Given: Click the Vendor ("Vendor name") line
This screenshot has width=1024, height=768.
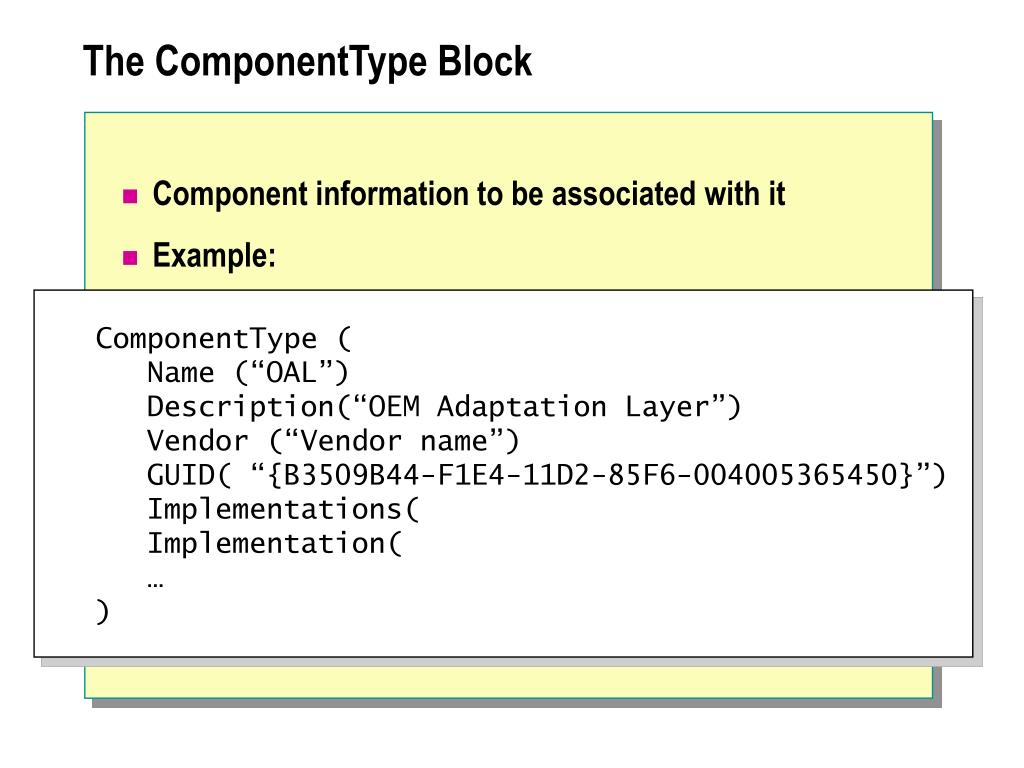Looking at the screenshot, I should pos(333,441).
